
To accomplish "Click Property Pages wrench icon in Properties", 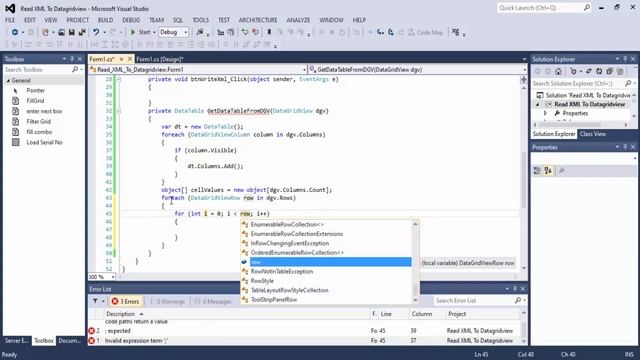I will point(562,171).
